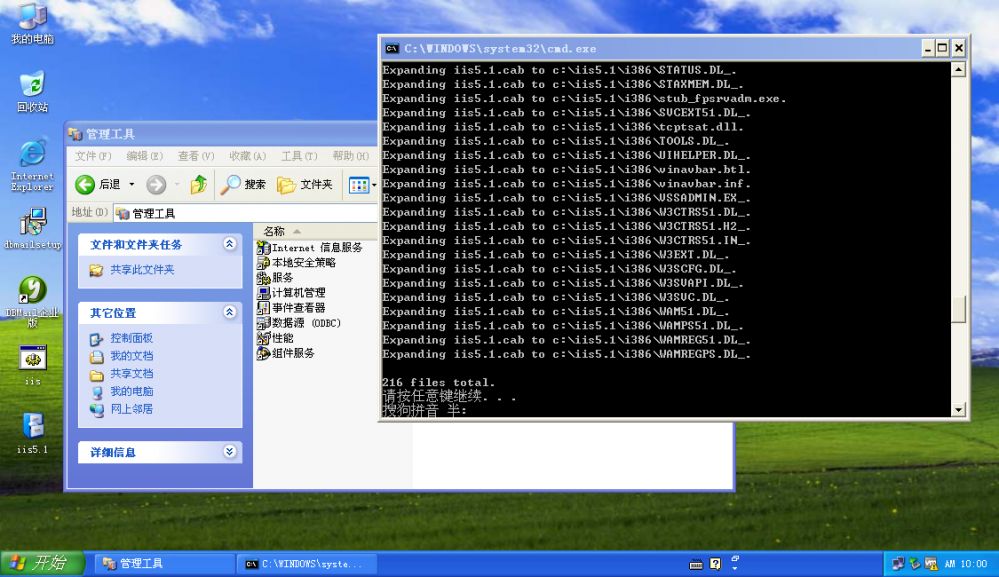
Task: Click the security alert tray icon
Action: (931, 564)
